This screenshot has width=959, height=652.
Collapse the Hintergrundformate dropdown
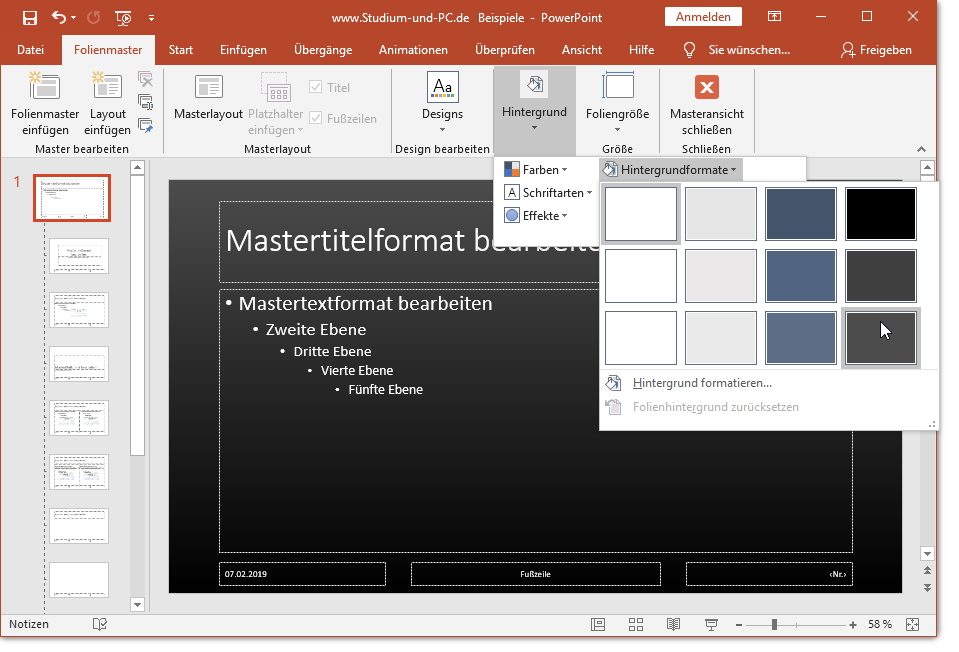[671, 169]
